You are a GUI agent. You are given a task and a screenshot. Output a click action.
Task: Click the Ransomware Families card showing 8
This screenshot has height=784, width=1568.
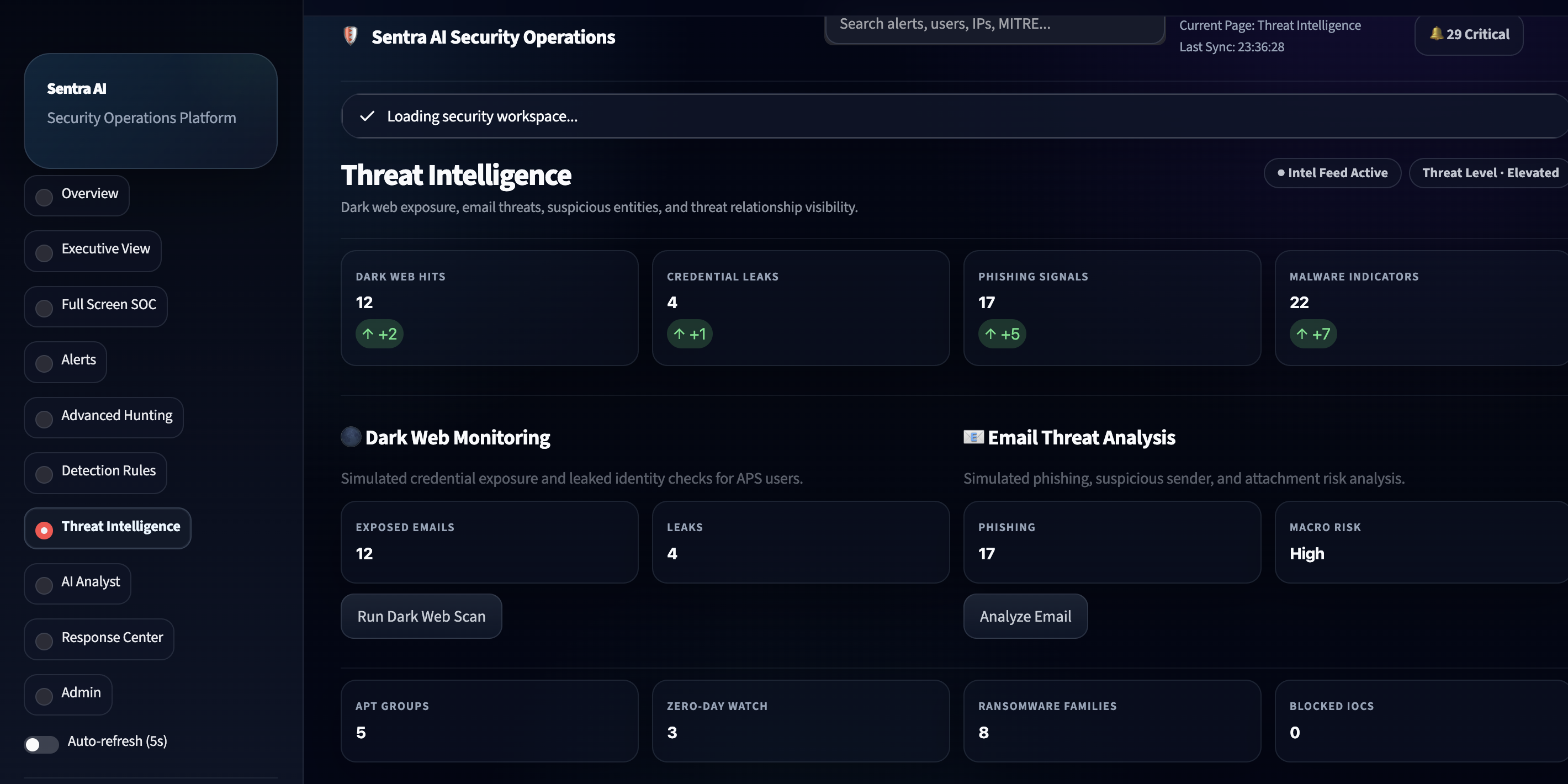point(1112,721)
